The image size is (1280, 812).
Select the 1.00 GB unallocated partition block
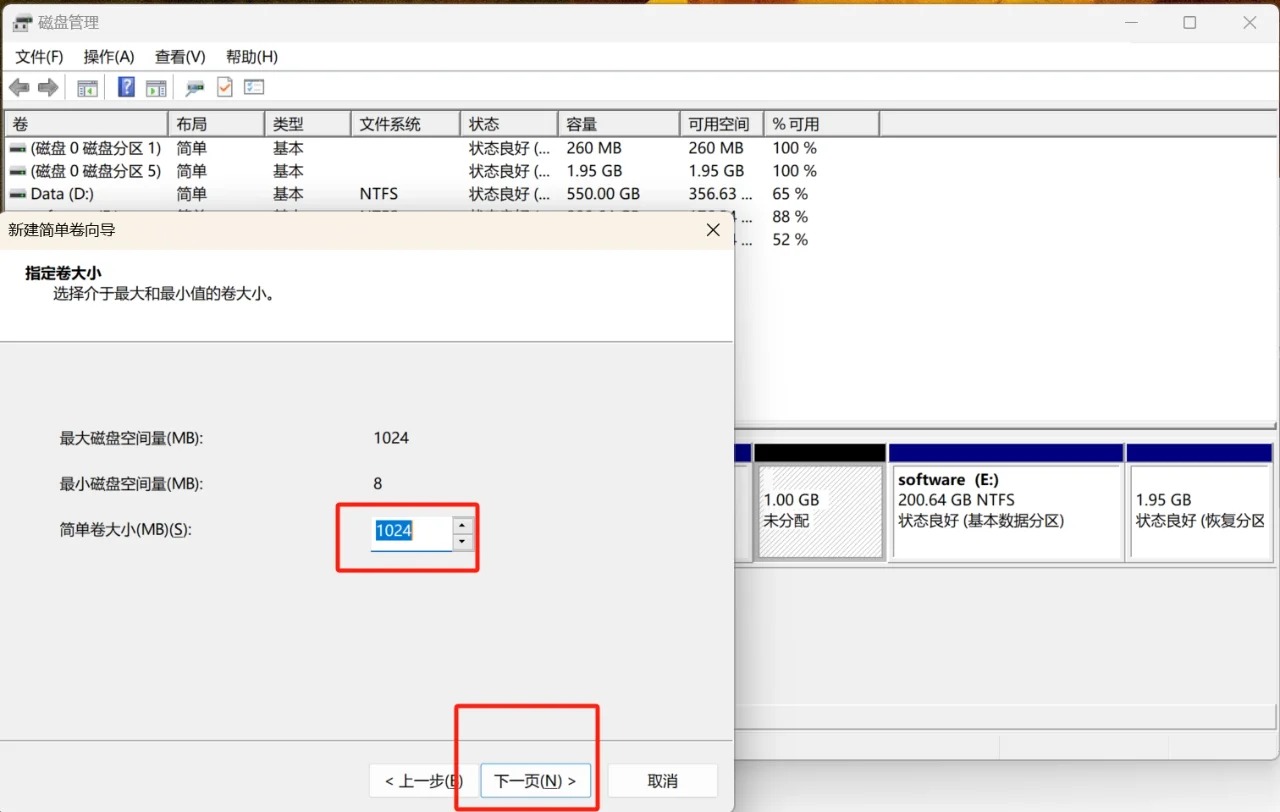[x=820, y=510]
